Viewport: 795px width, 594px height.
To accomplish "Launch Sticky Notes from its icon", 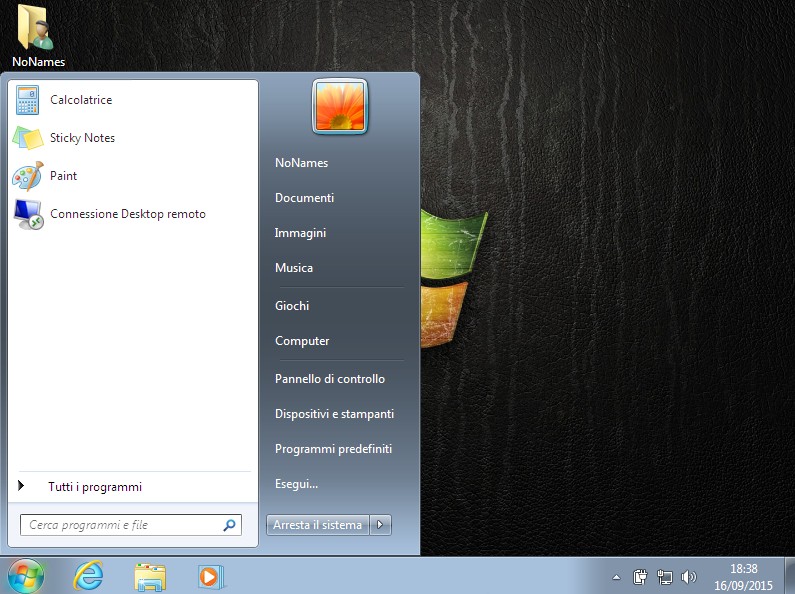I will tap(27, 138).
